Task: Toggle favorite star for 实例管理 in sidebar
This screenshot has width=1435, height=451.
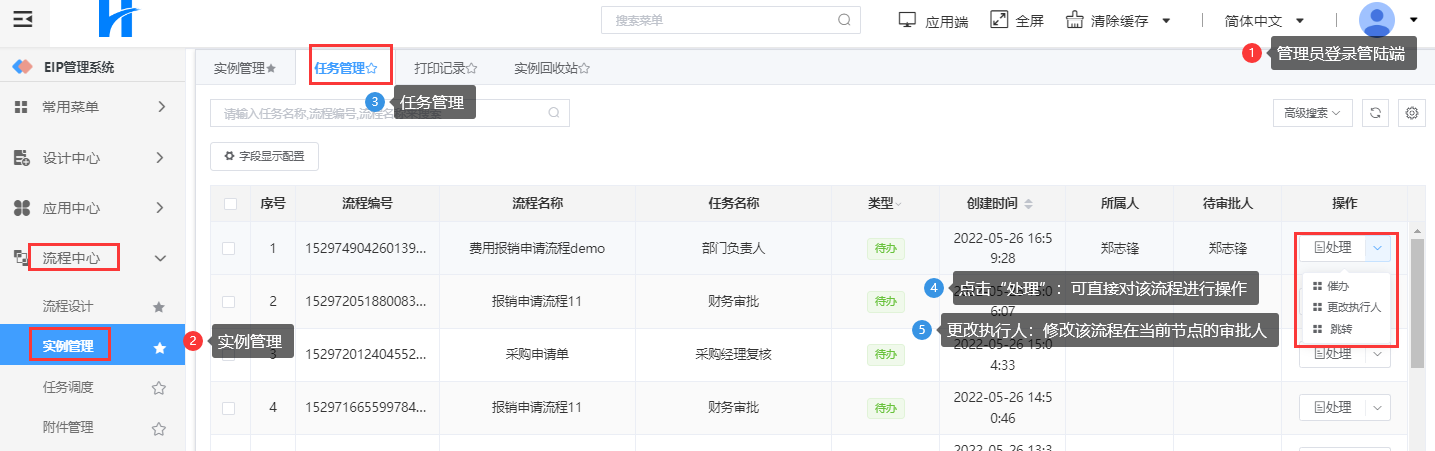Action: pyautogui.click(x=158, y=347)
